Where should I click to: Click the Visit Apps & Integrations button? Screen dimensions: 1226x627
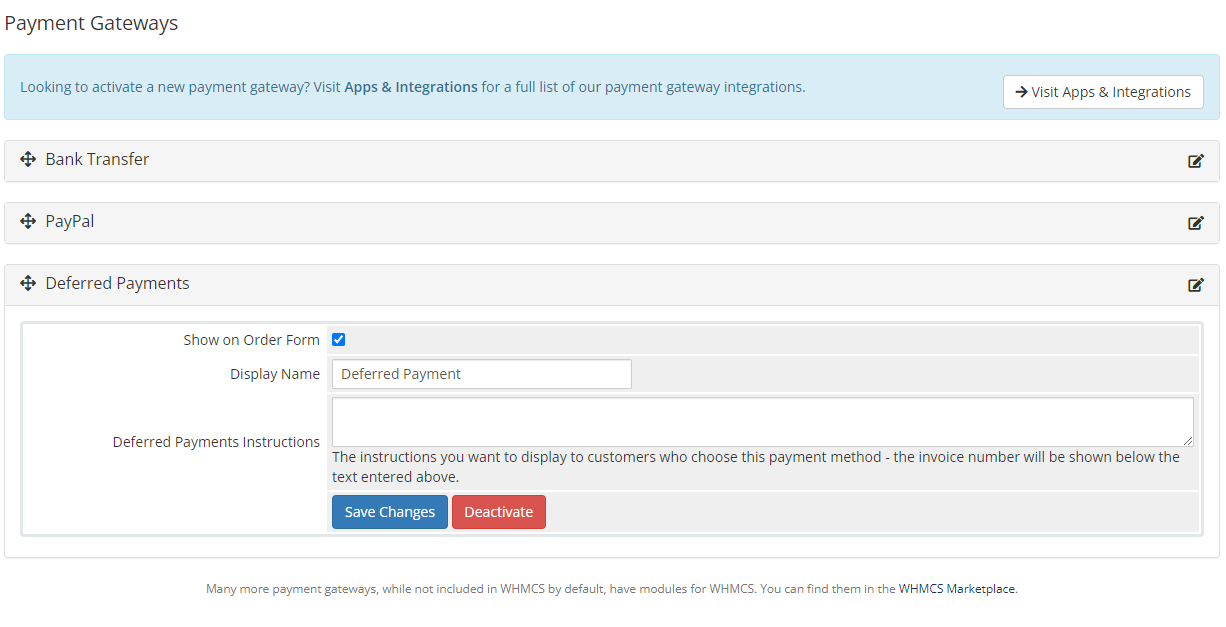click(1103, 91)
